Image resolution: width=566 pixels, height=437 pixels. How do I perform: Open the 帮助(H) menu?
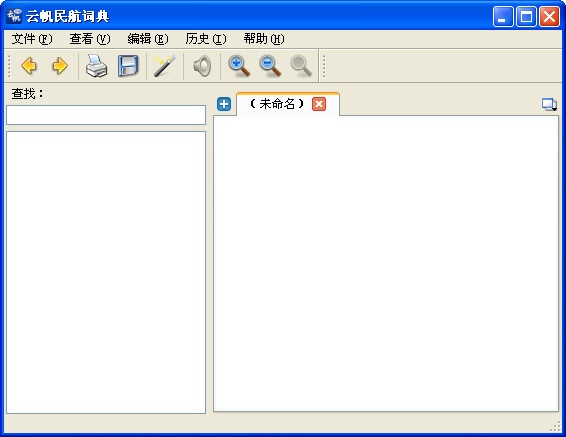tap(264, 39)
